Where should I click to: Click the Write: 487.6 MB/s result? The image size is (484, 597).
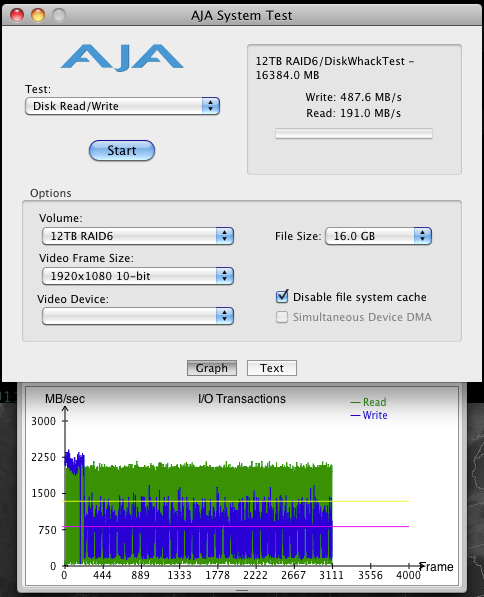tap(353, 97)
